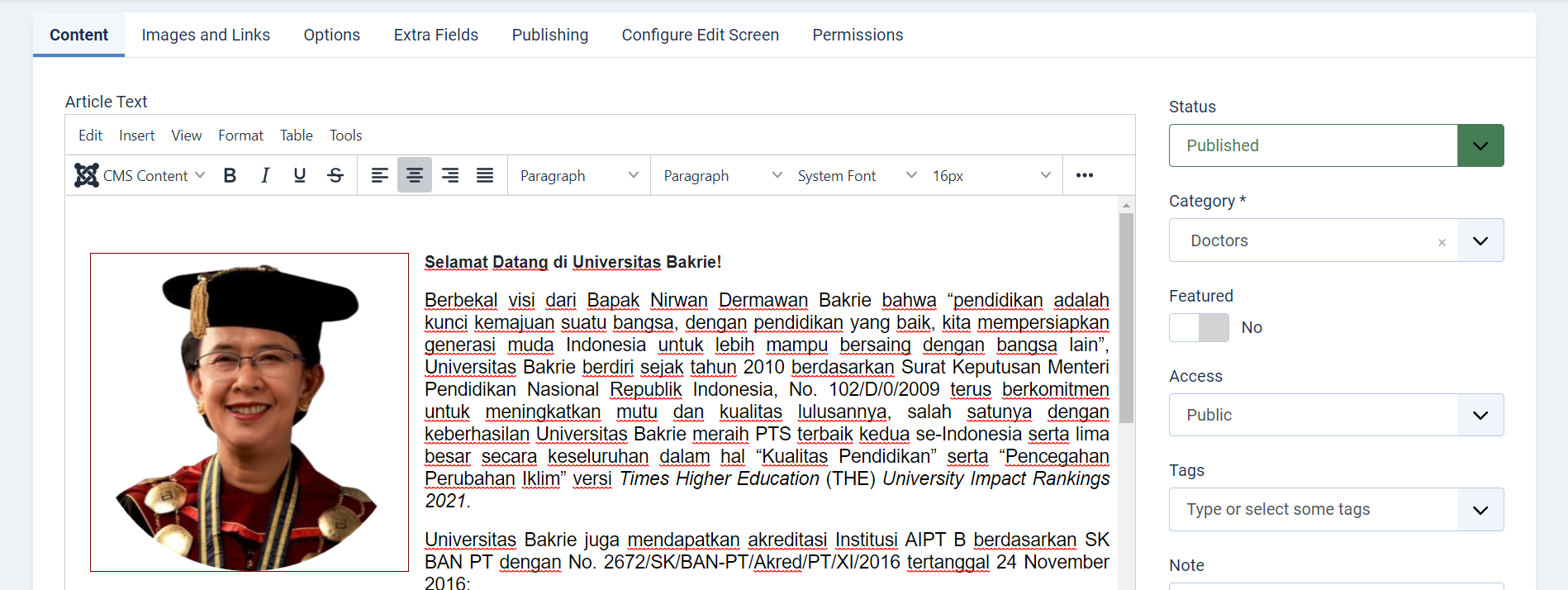Apply strikethrough formatting
This screenshot has height=590, width=1568.
pyautogui.click(x=335, y=175)
